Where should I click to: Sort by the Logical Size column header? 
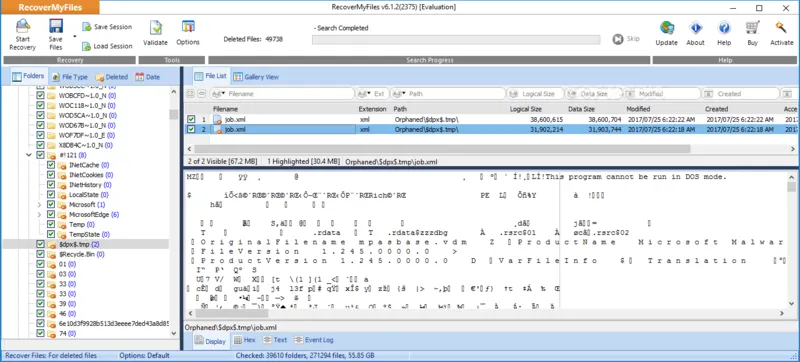coord(526,109)
